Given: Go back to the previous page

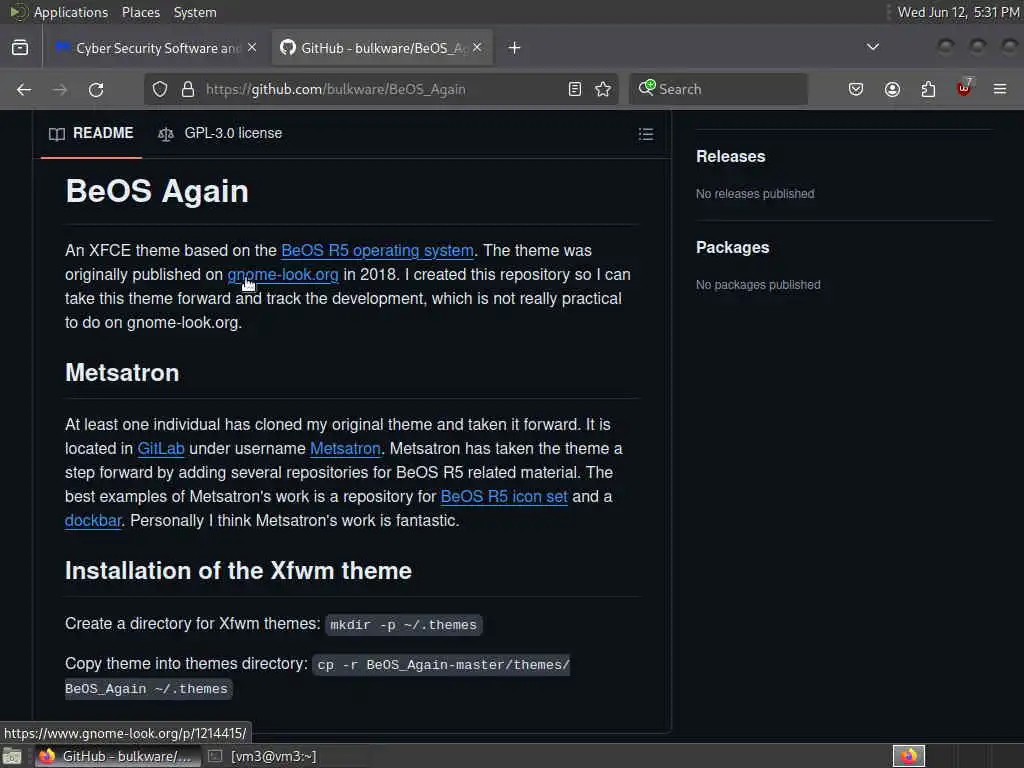Looking at the screenshot, I should [24, 89].
